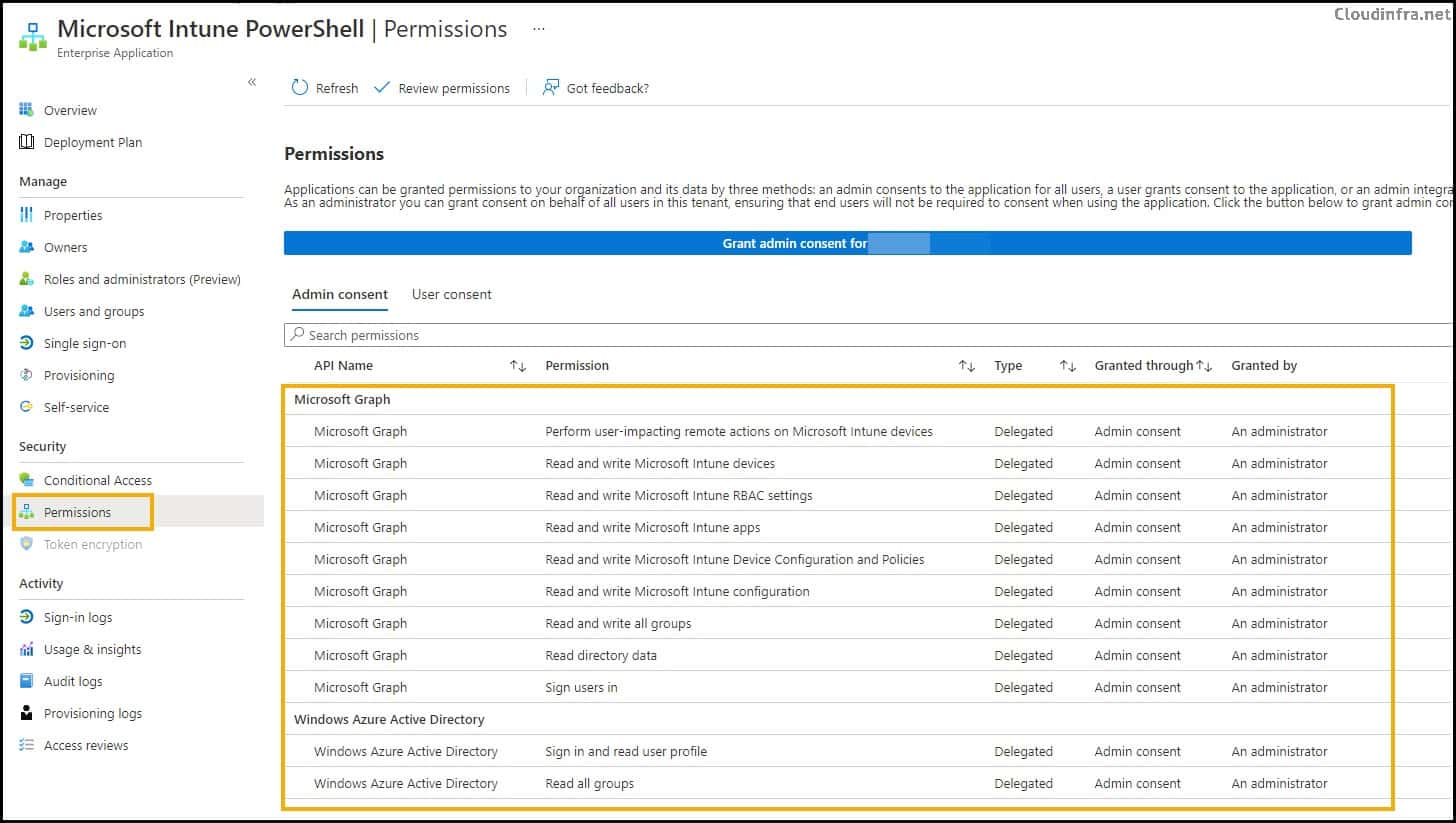Click the Owners people icon
Viewport: 1456px width, 823px height.
point(27,247)
